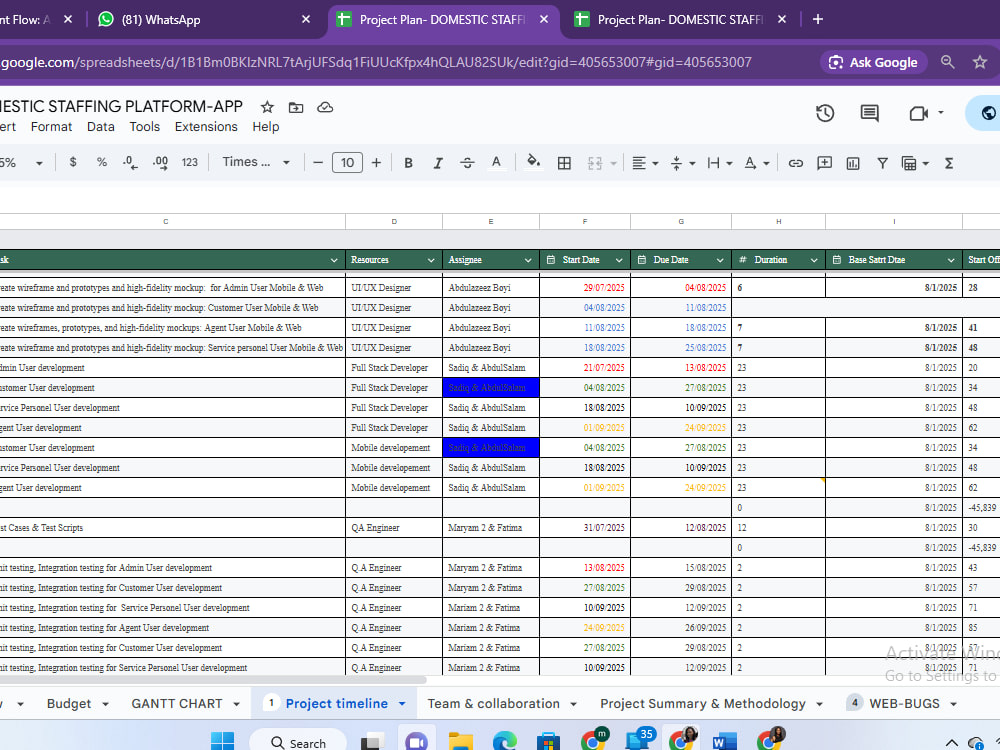Insert a link using toolbar icon
The height and width of the screenshot is (750, 1000).
(x=795, y=163)
